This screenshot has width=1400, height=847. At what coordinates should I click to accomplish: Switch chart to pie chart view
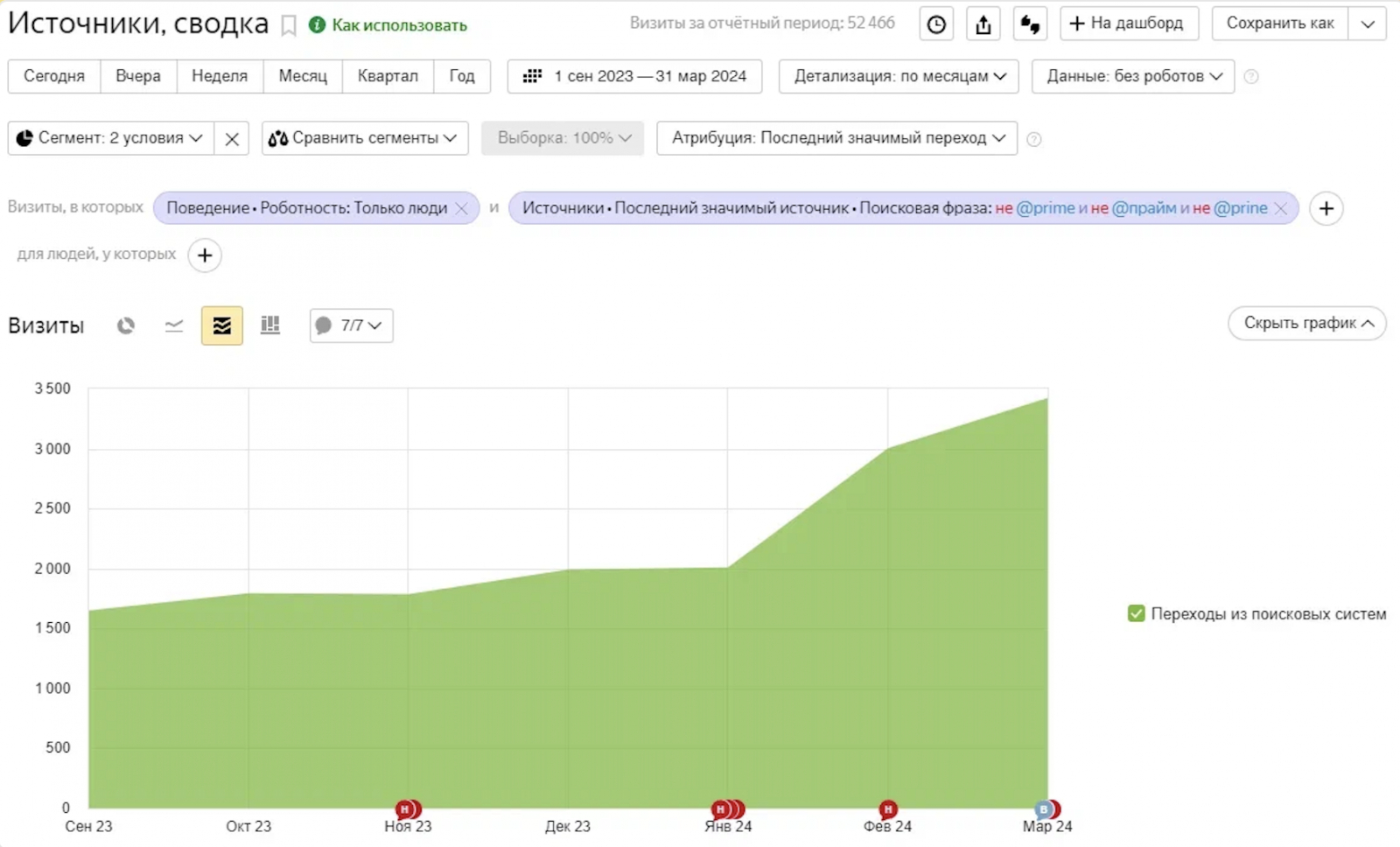[126, 325]
